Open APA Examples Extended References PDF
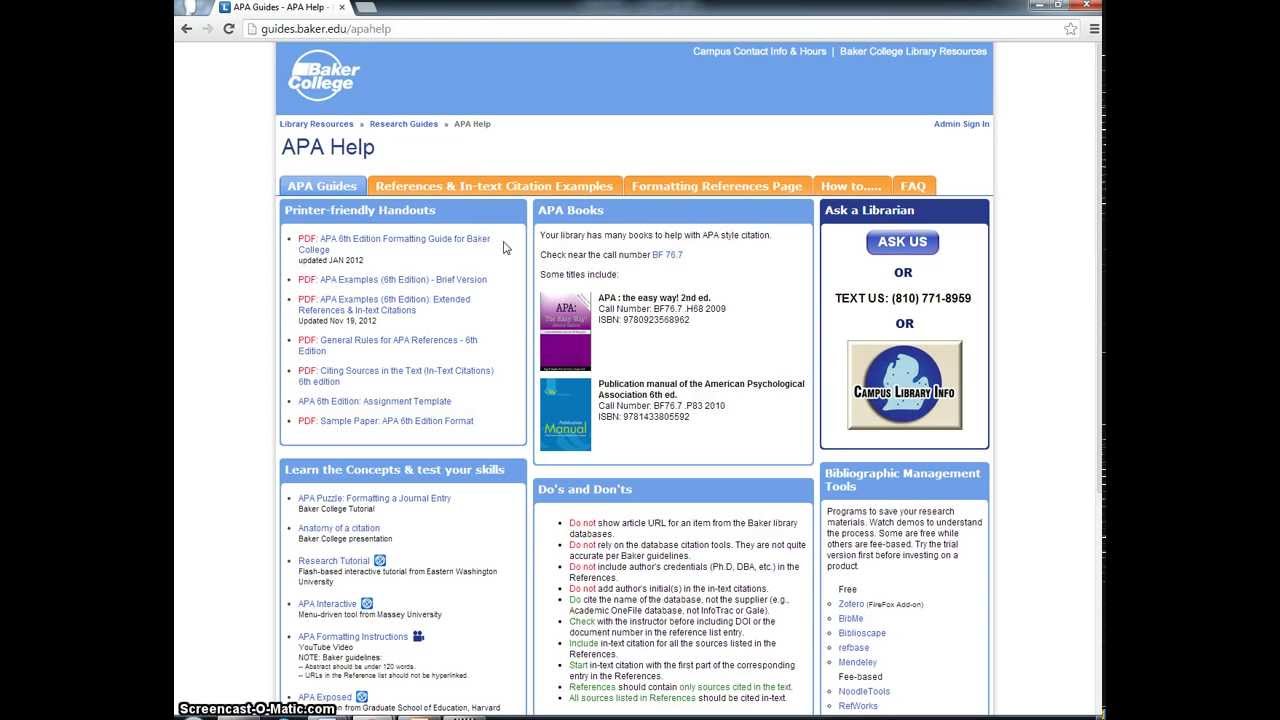The image size is (1280, 720). 384,305
